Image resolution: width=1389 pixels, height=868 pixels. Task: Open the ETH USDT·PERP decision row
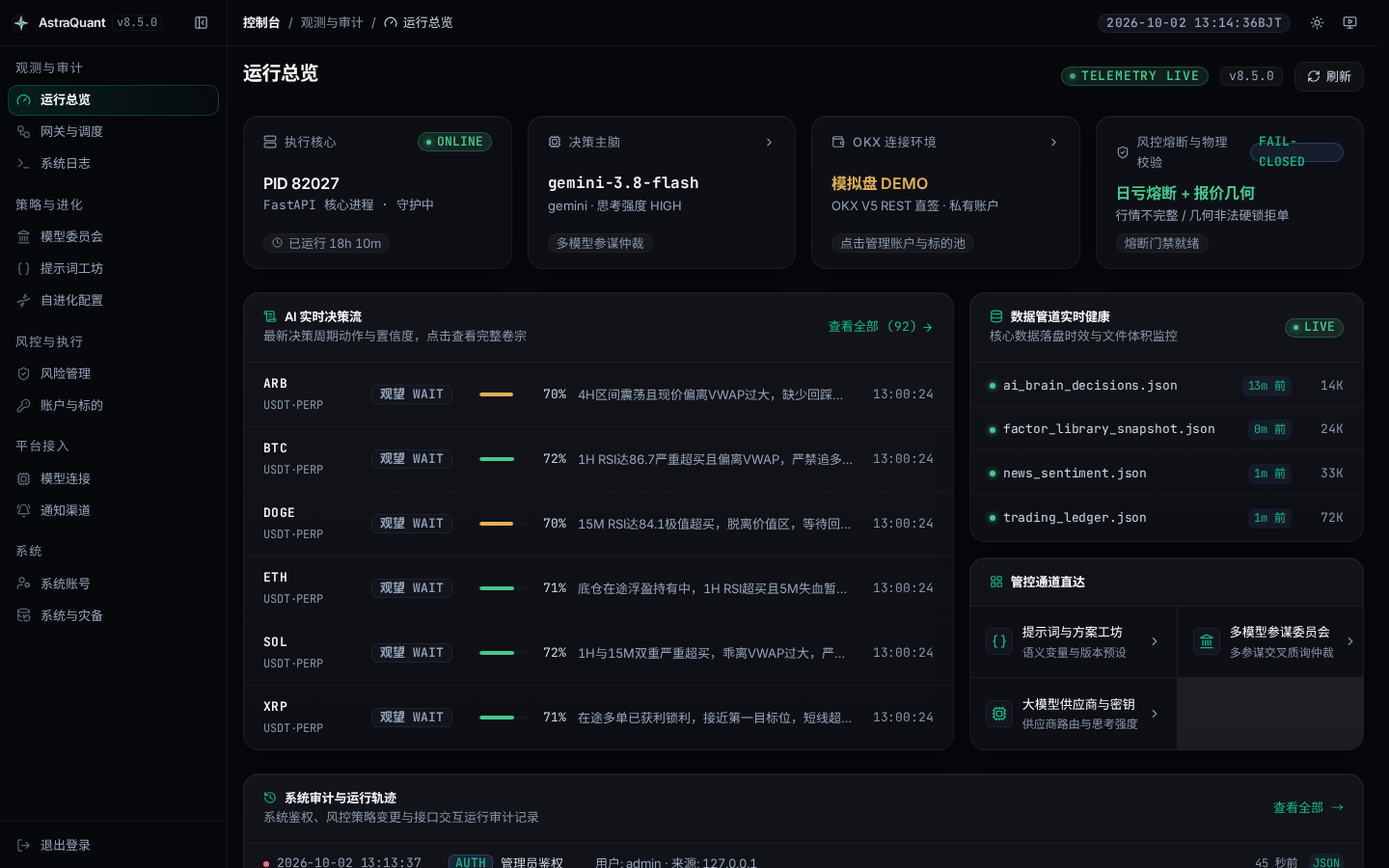(x=598, y=588)
